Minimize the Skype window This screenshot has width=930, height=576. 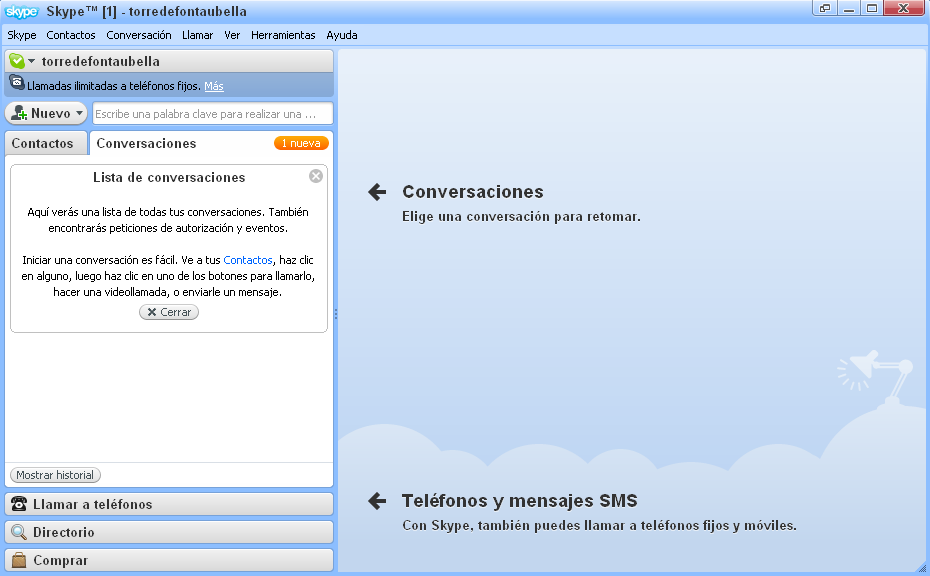tap(849, 8)
